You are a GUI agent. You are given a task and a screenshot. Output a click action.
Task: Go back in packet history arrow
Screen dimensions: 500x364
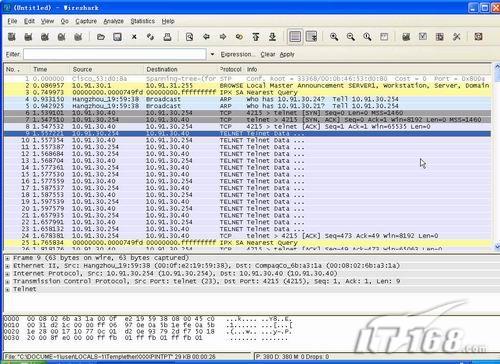(206, 37)
